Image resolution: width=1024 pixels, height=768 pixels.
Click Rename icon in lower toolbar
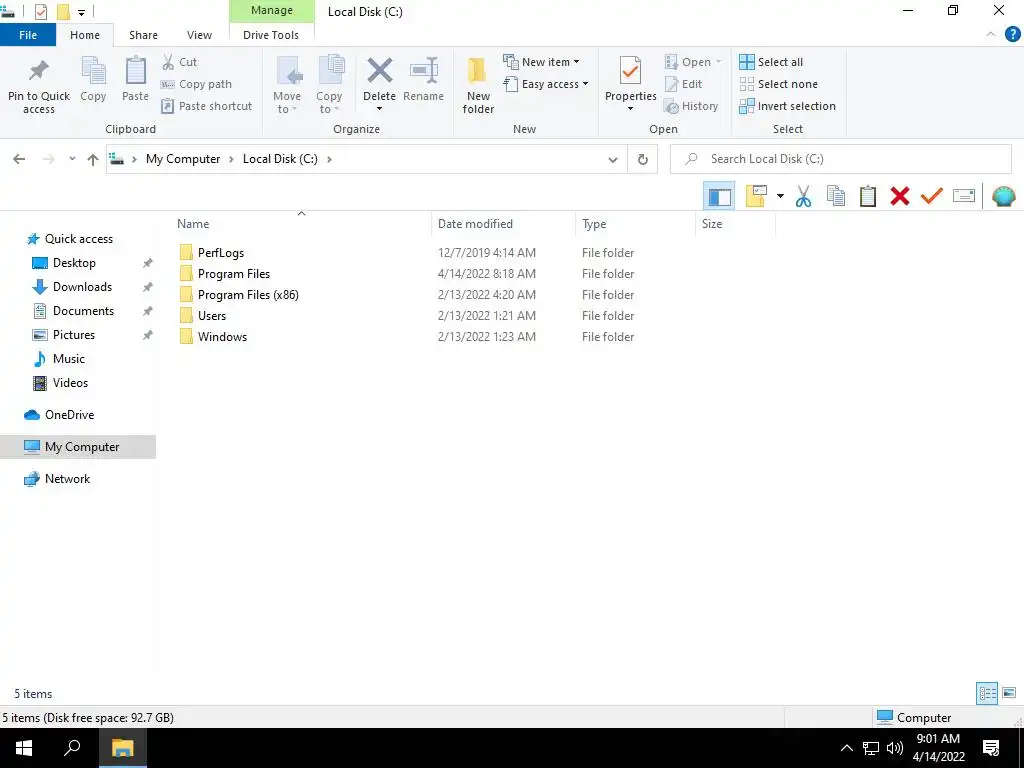click(964, 196)
